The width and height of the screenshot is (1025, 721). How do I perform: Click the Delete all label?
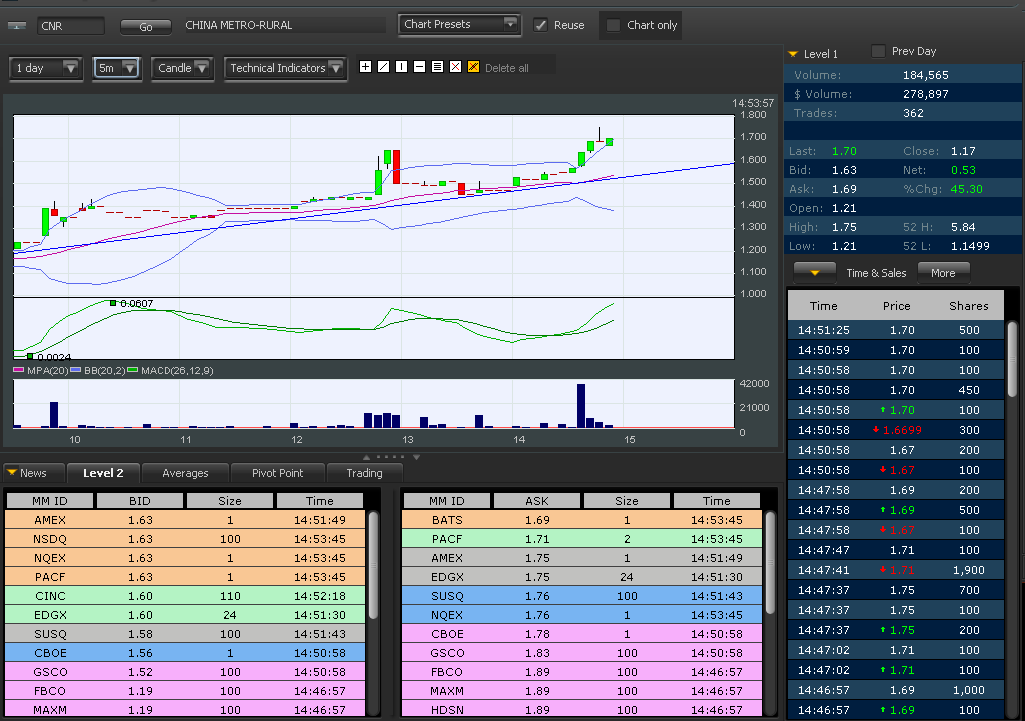point(507,68)
